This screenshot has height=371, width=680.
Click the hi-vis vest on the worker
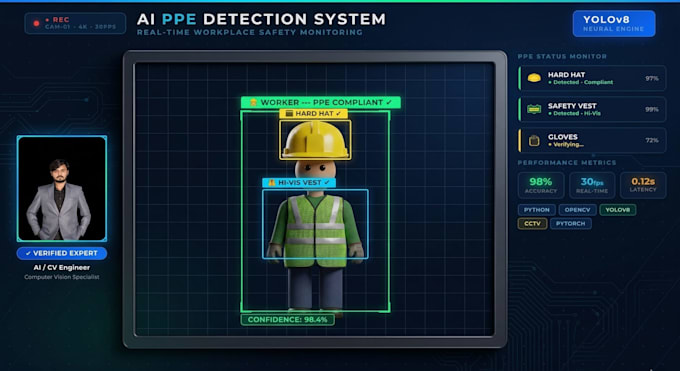point(315,230)
